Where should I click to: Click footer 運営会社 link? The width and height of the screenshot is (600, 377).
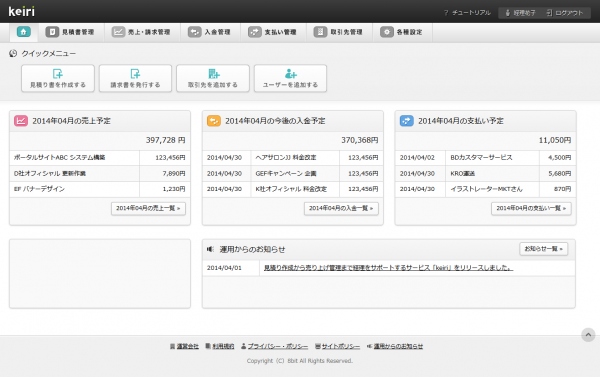click(188, 346)
